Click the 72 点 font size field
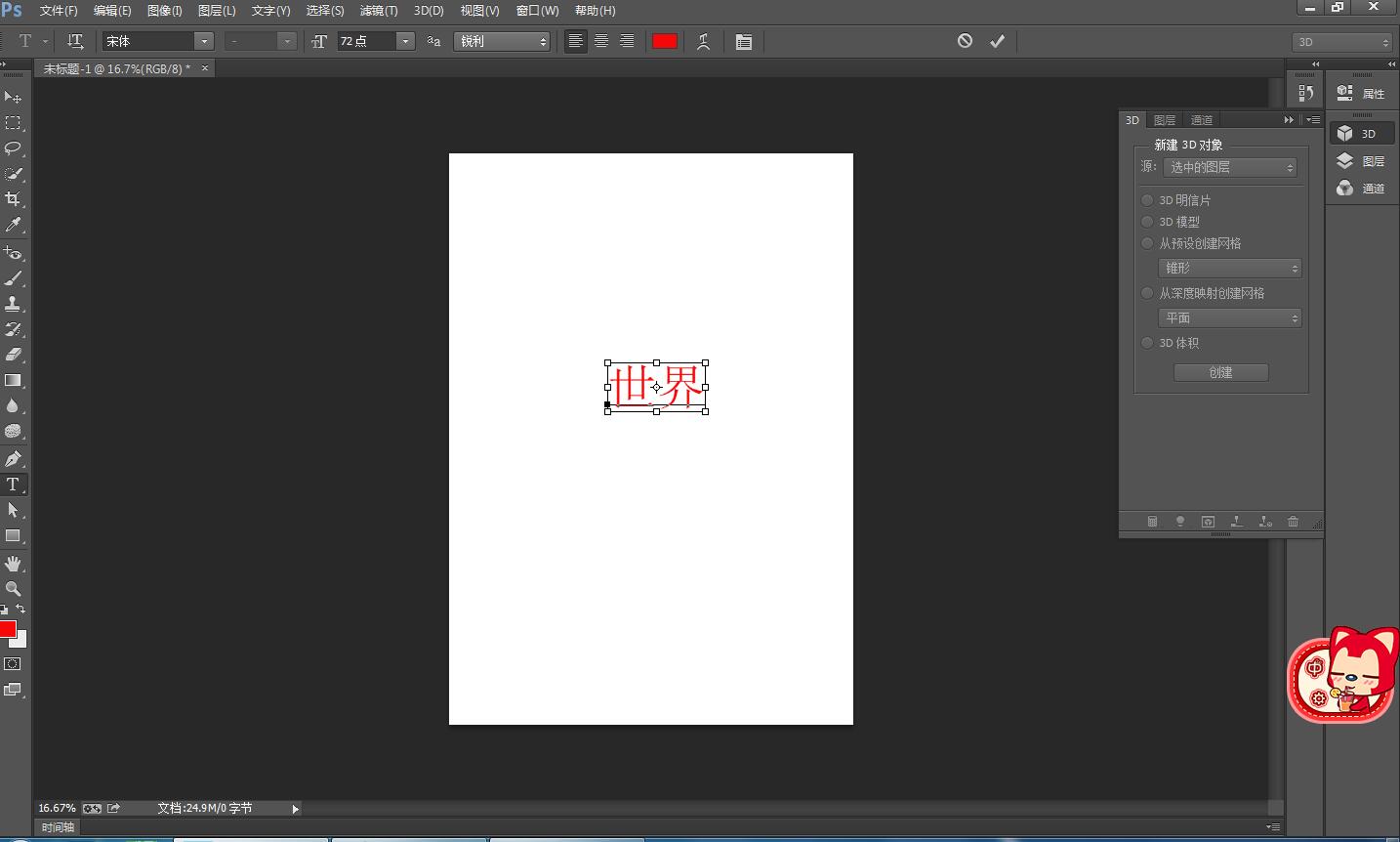The image size is (1400, 842). click(366, 41)
